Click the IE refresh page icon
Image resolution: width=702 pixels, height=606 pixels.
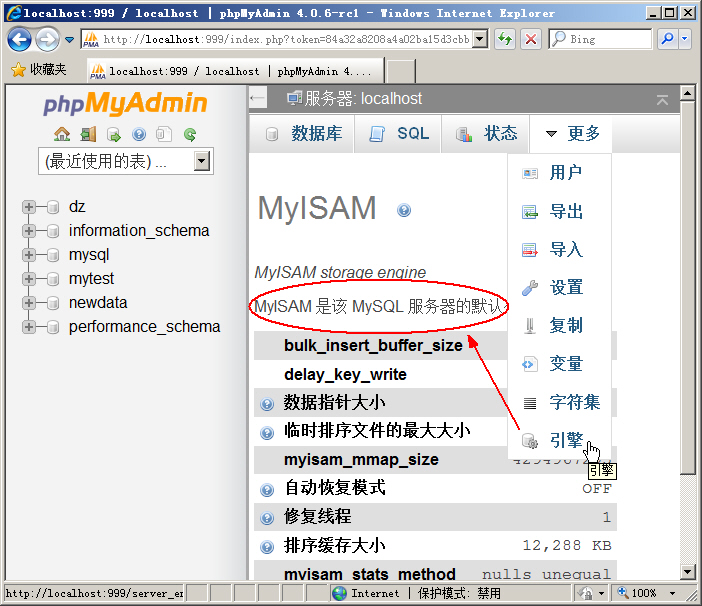click(505, 39)
